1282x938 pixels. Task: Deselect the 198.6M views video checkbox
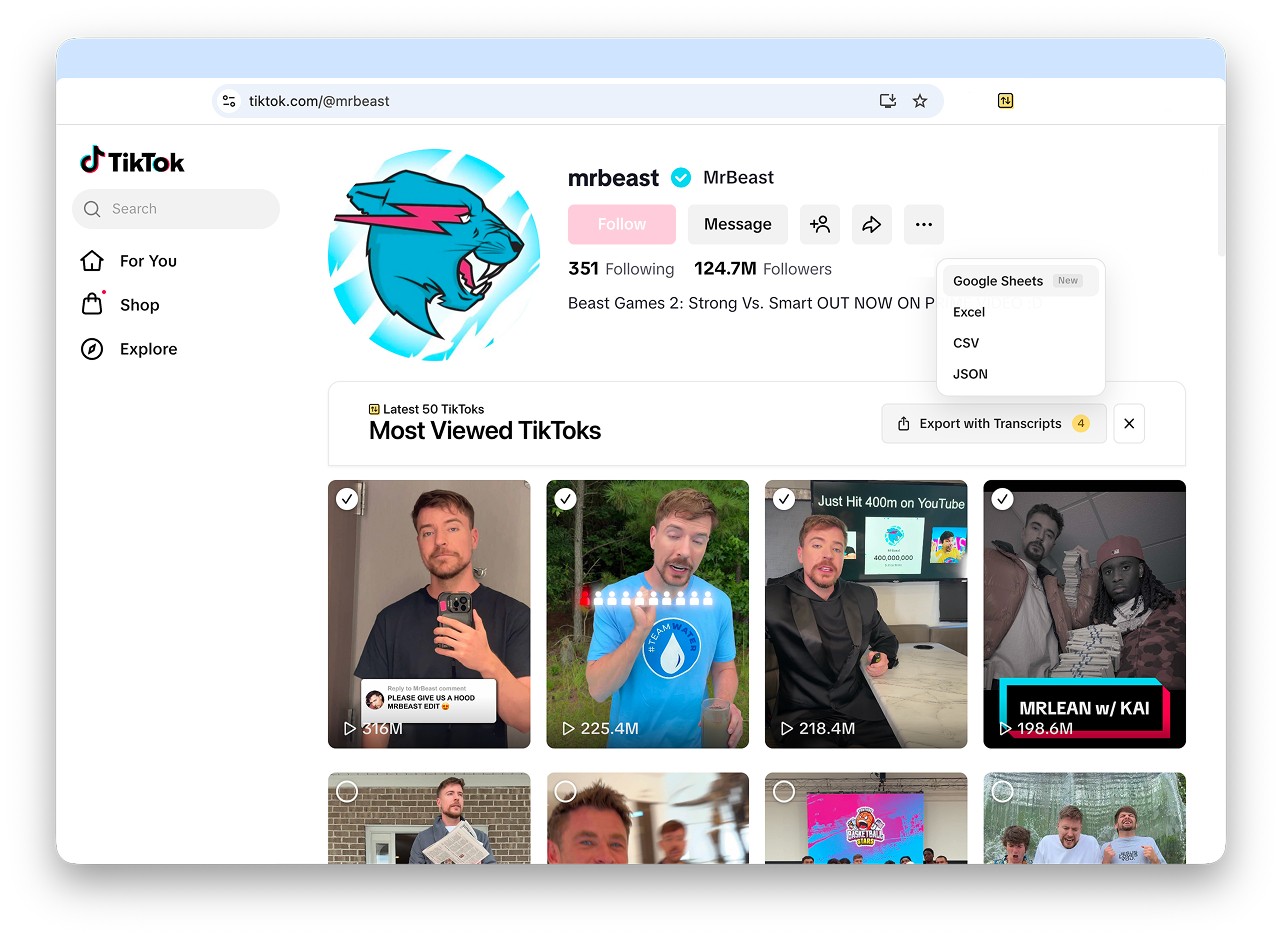tap(1002, 499)
